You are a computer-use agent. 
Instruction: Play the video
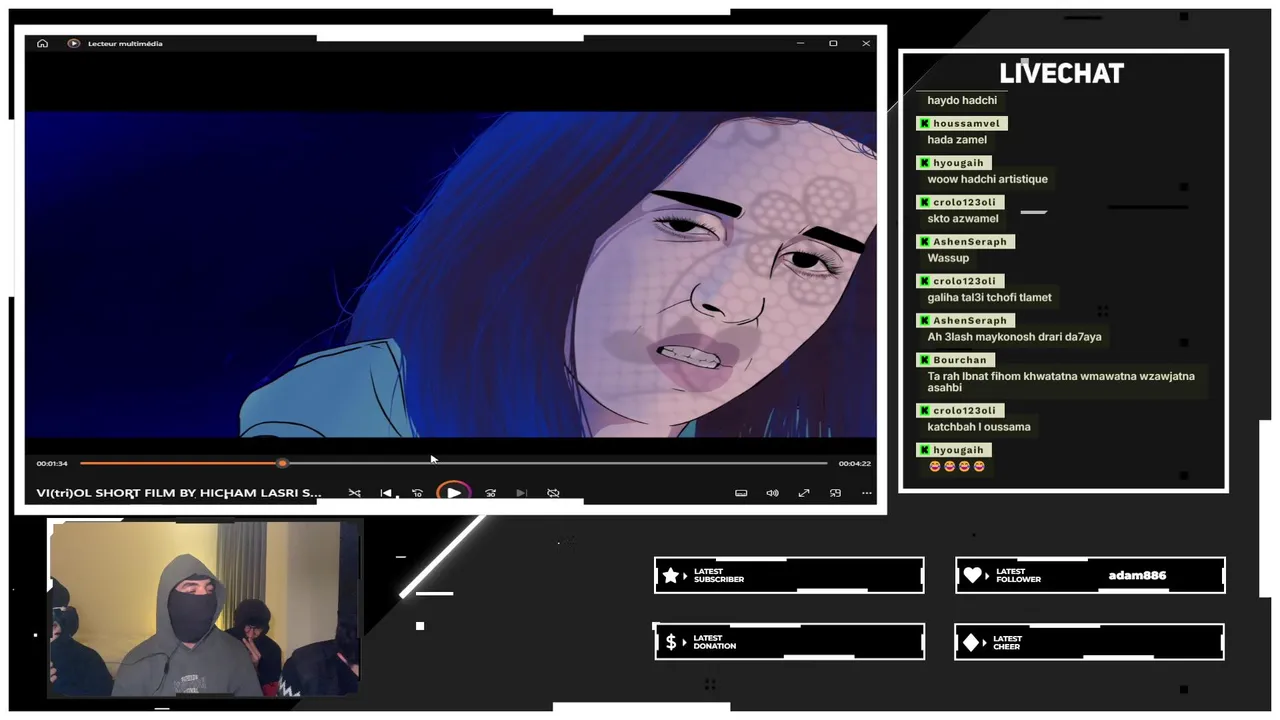coord(453,493)
